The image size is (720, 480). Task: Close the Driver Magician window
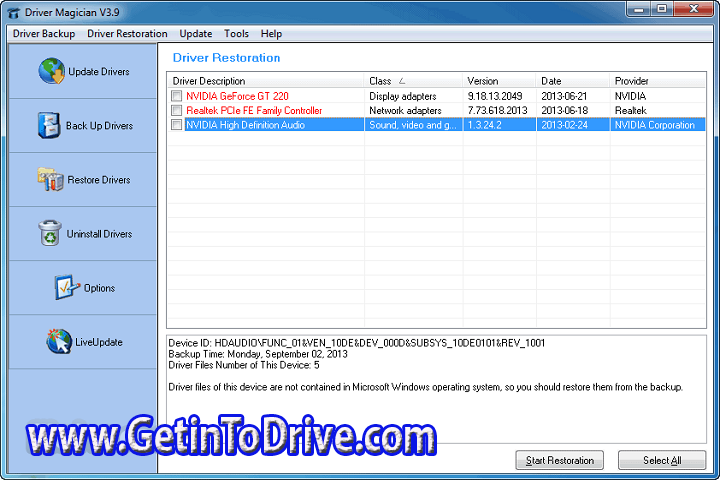[x=694, y=9]
